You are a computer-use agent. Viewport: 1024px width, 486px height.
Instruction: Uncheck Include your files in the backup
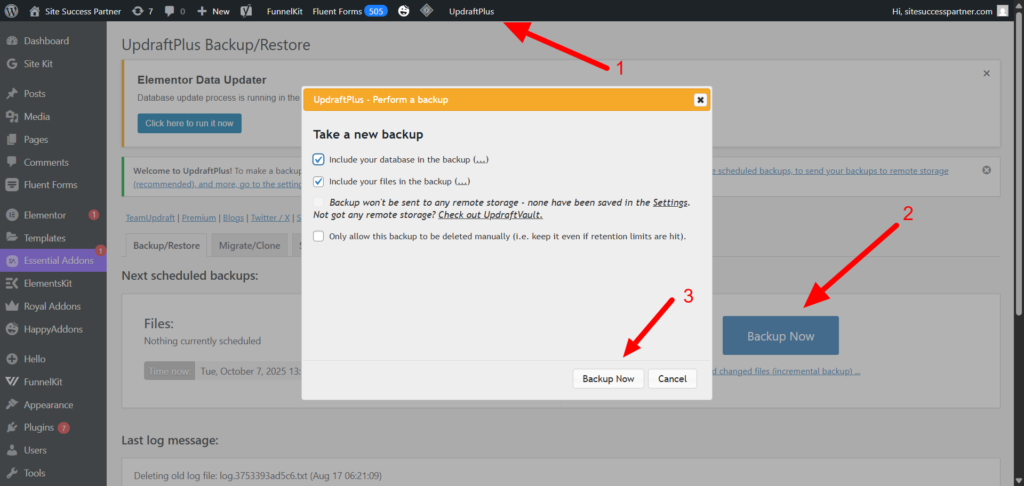[318, 181]
